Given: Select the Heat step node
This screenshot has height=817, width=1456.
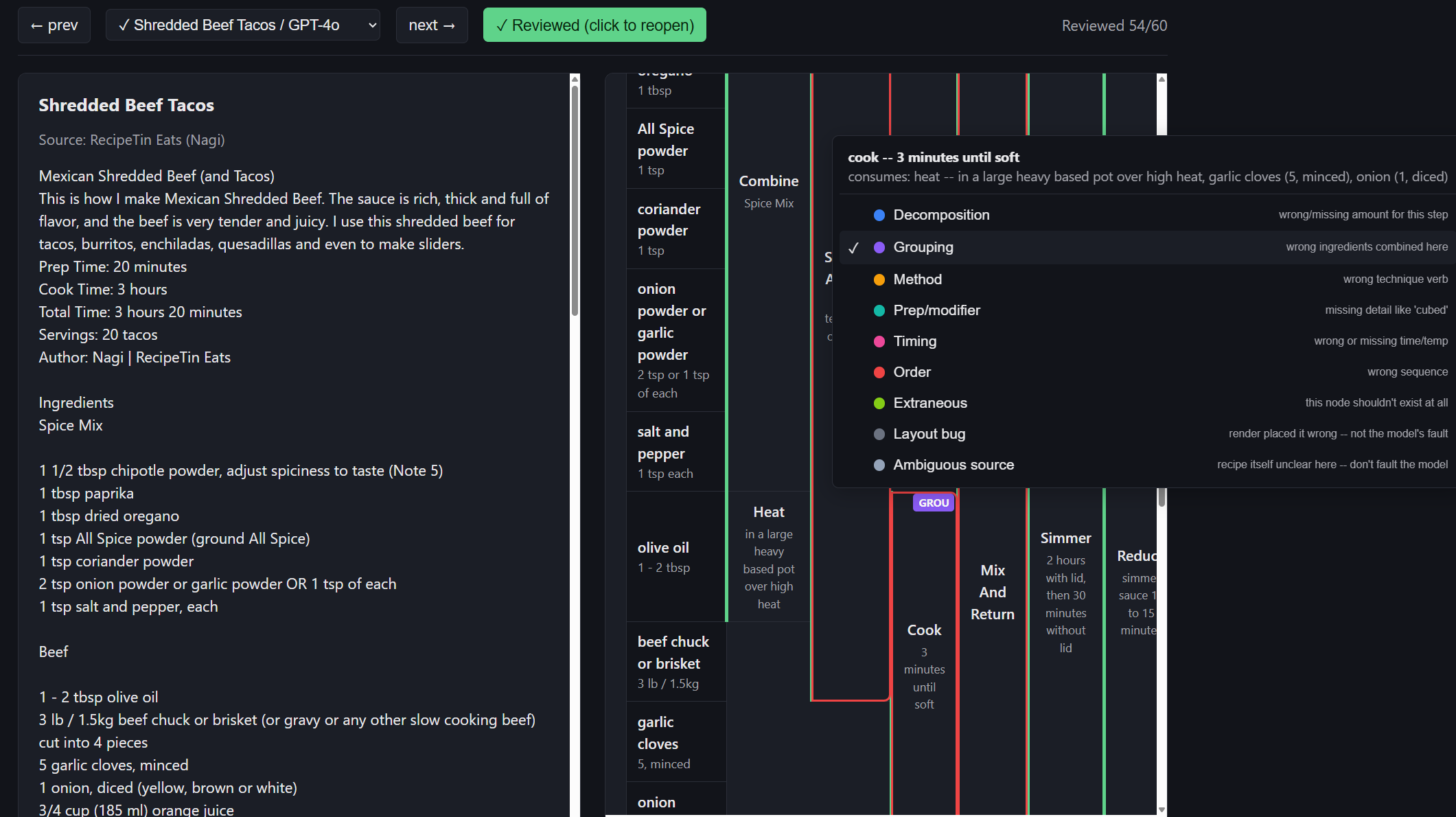Looking at the screenshot, I should [768, 557].
